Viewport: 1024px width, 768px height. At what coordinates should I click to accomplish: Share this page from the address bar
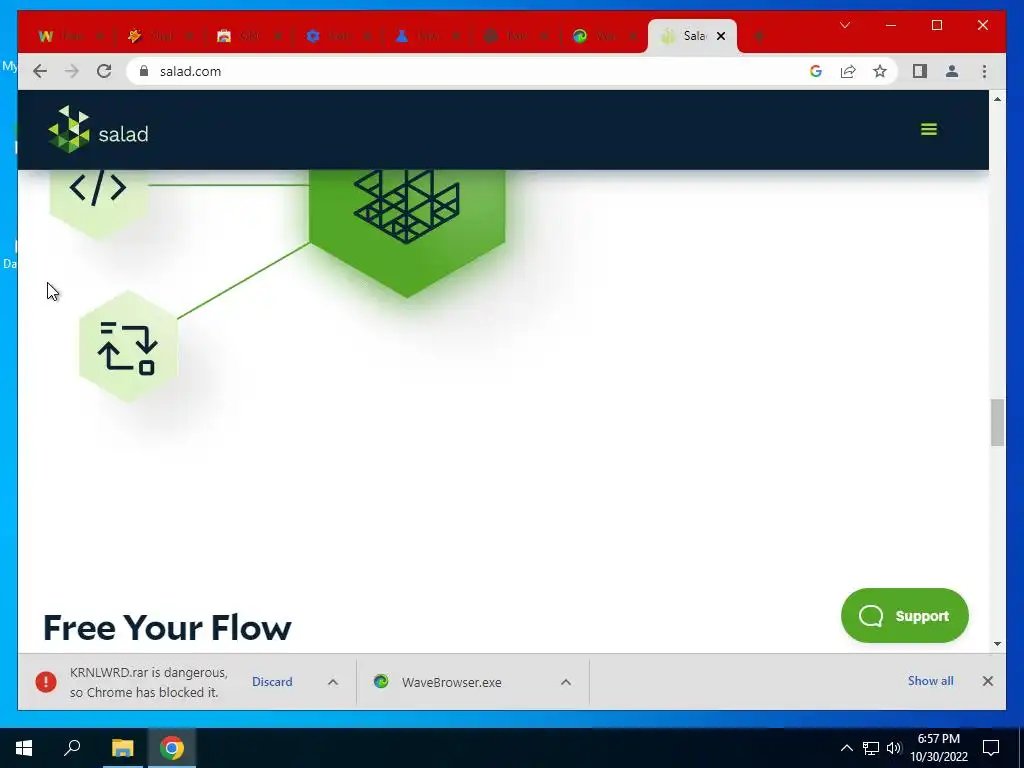pyautogui.click(x=848, y=71)
